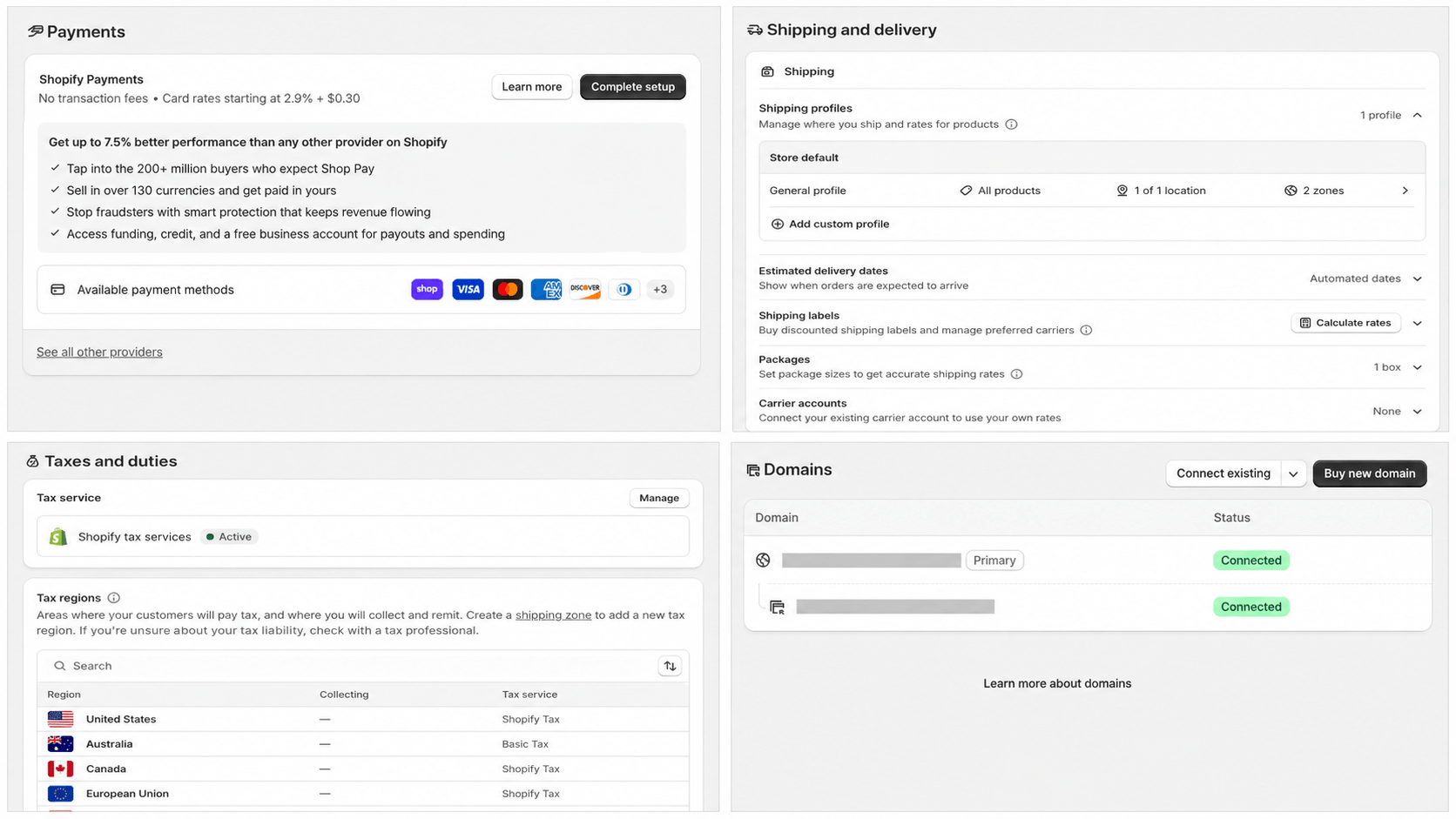Select the Australia tax region row

[x=363, y=744]
